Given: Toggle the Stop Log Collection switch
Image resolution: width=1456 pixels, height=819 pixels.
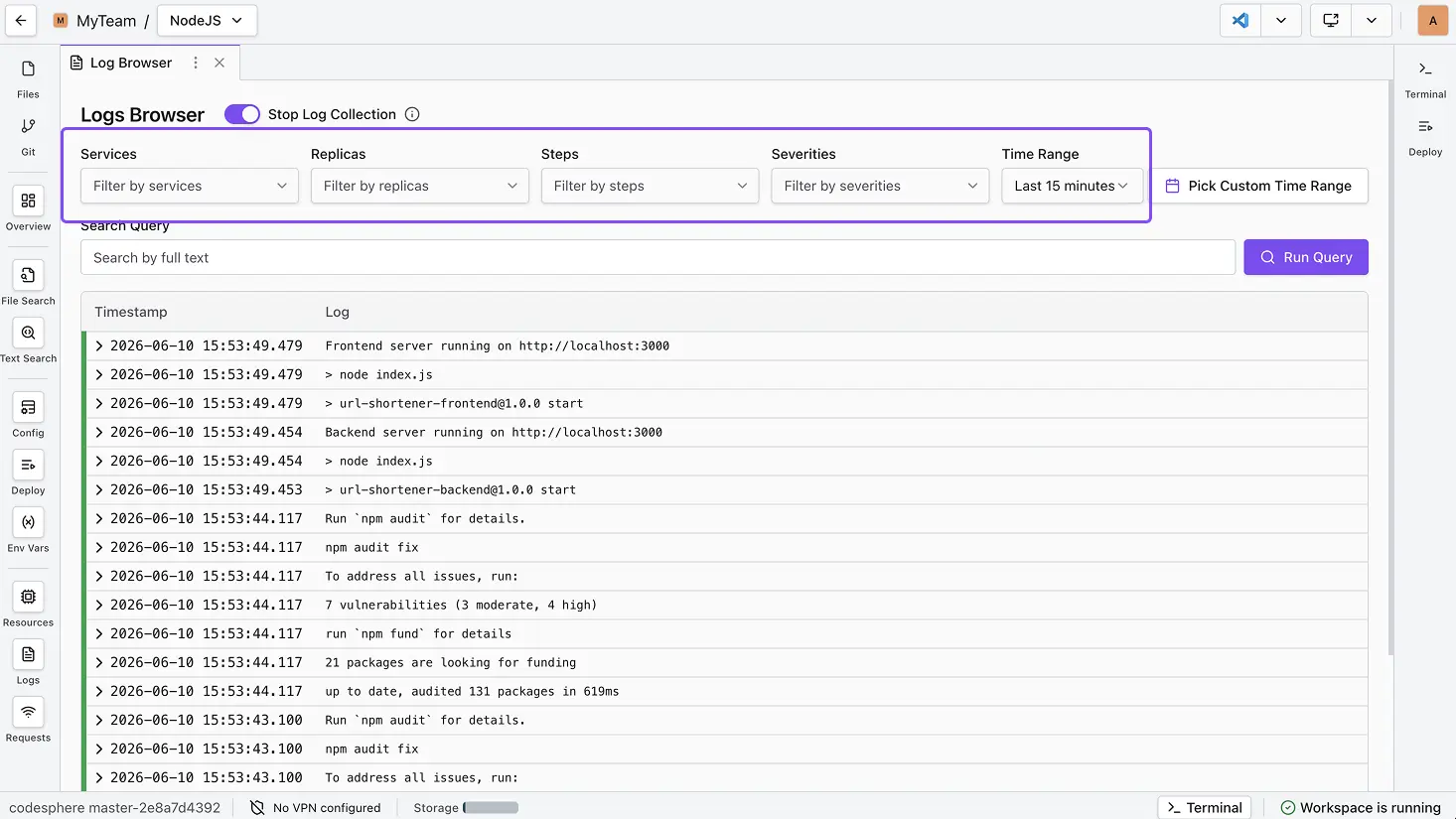Looking at the screenshot, I should coord(242,114).
